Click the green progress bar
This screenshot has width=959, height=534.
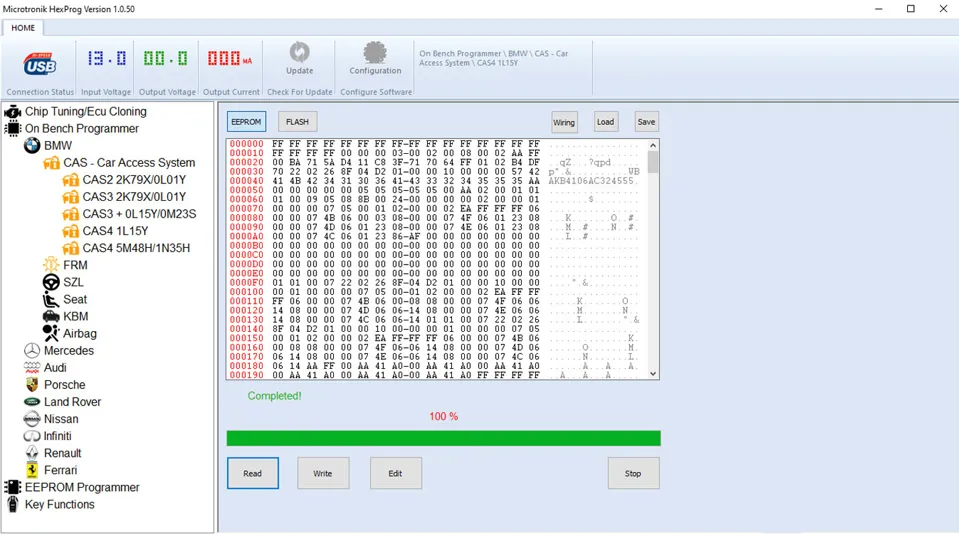click(443, 438)
